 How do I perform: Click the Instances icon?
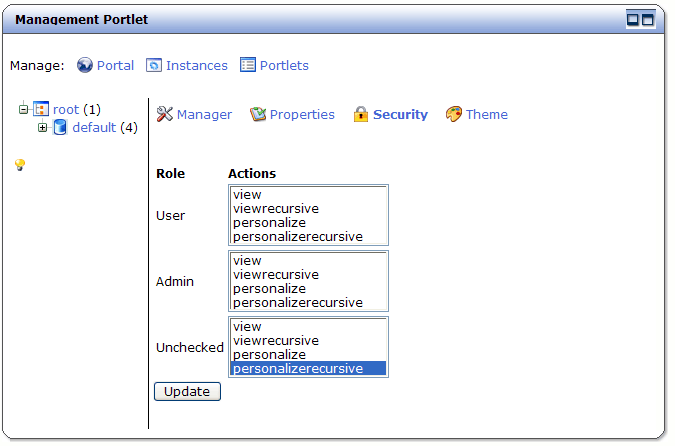point(154,65)
